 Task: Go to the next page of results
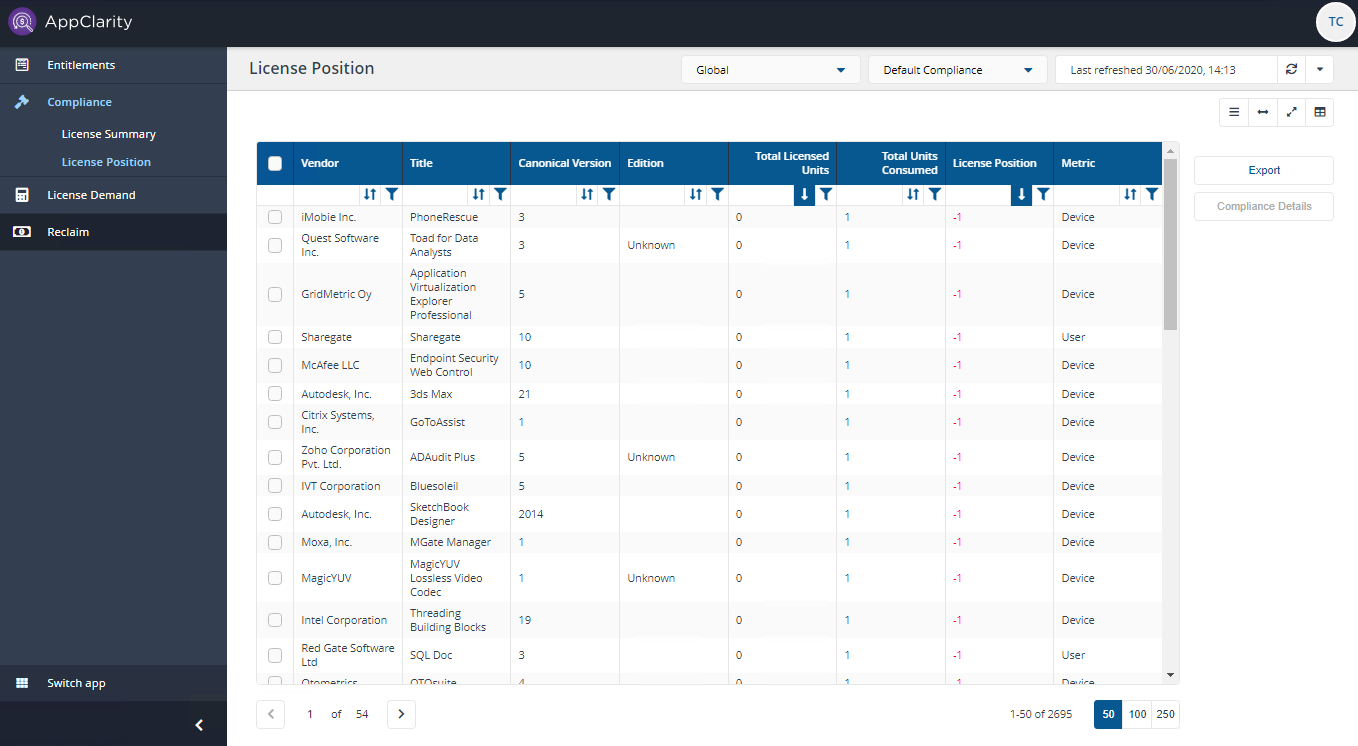401,714
